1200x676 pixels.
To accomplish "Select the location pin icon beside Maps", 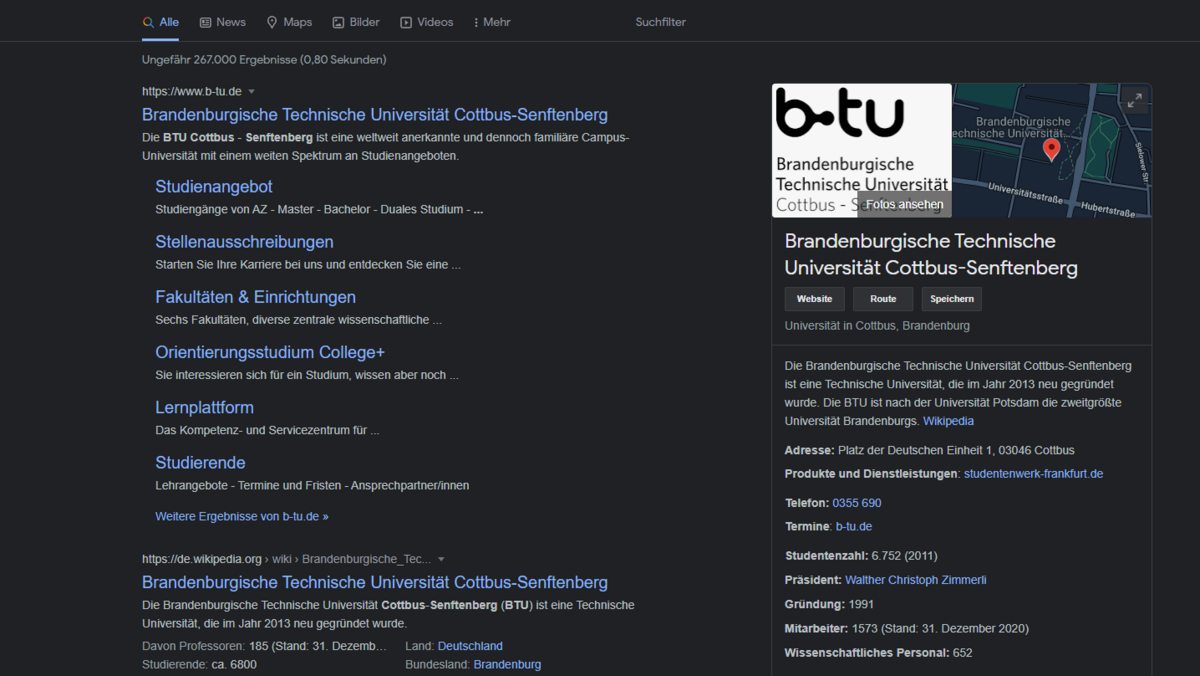I will (x=270, y=21).
